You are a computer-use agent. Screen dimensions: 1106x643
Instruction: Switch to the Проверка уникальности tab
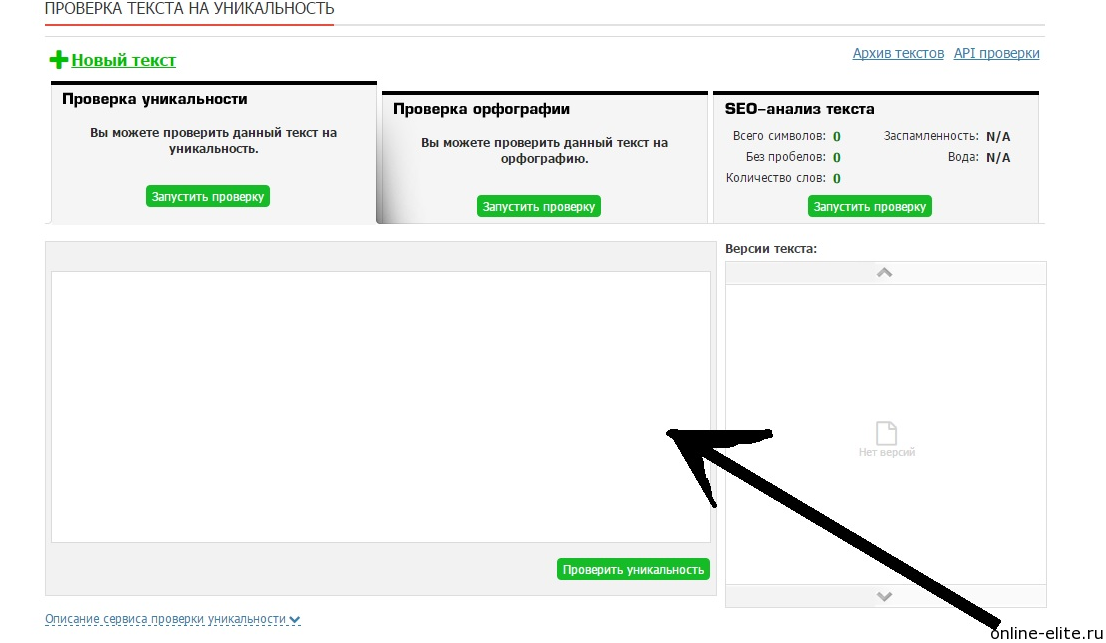[x=154, y=99]
